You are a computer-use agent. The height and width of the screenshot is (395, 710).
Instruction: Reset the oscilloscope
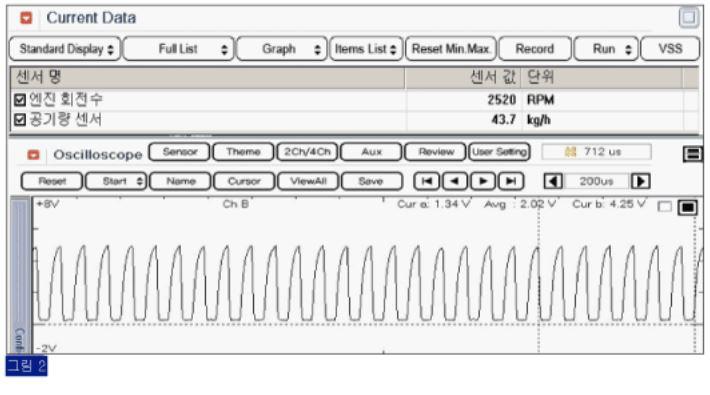click(x=52, y=181)
